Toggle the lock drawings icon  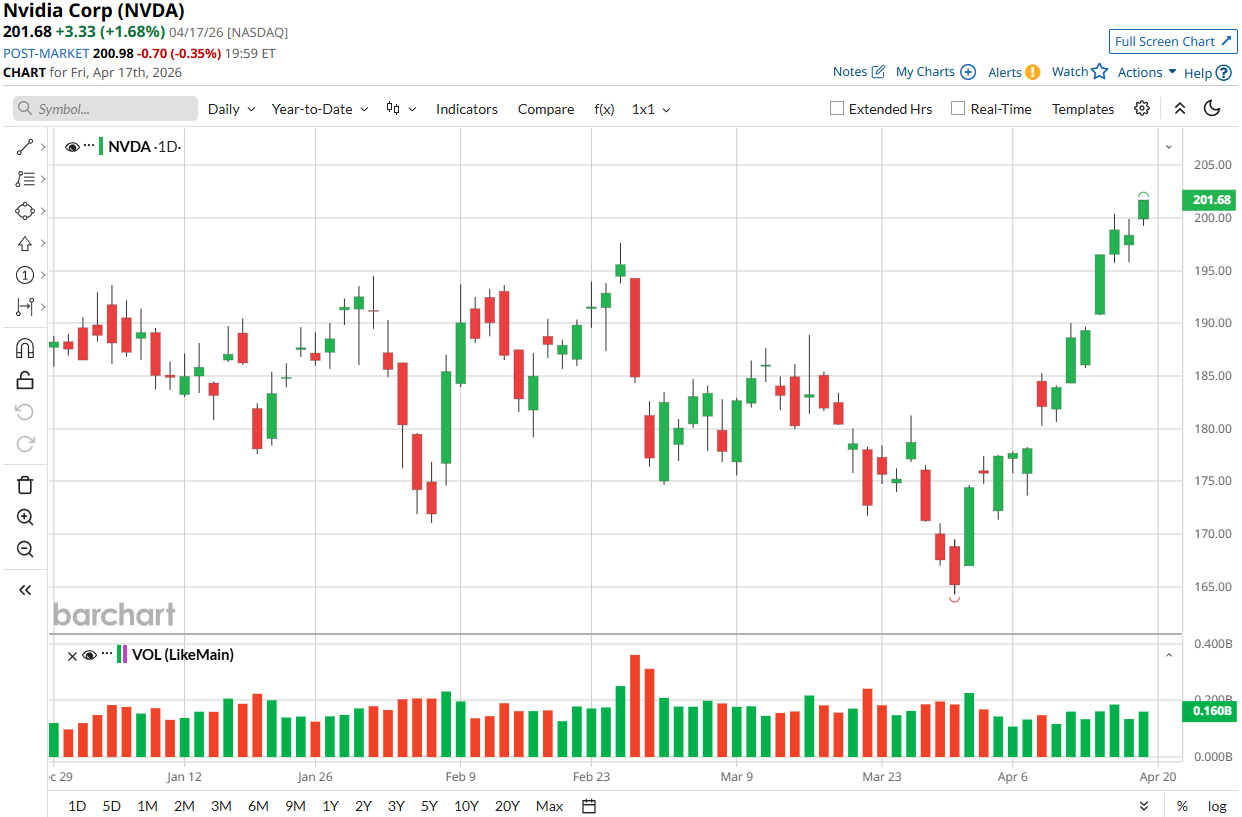point(25,380)
